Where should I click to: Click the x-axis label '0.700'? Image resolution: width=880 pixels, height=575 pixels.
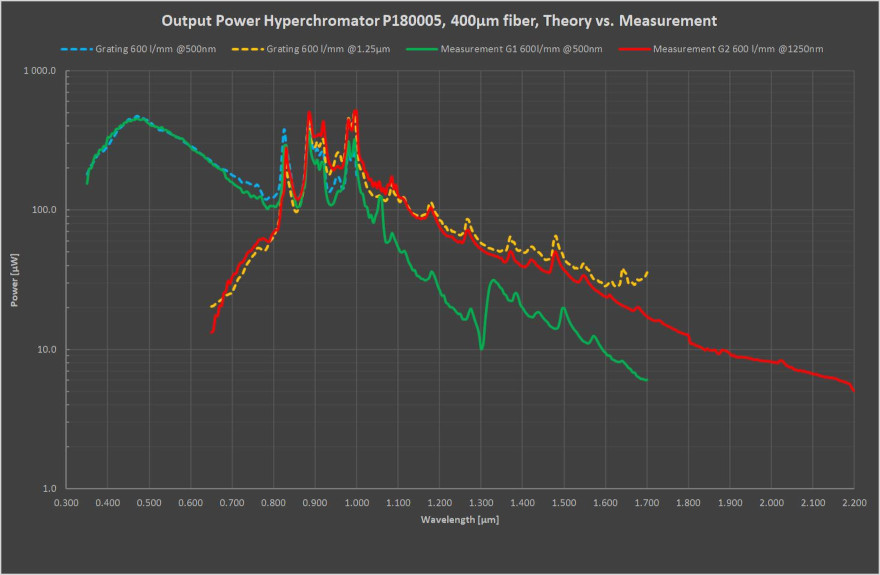232,503
